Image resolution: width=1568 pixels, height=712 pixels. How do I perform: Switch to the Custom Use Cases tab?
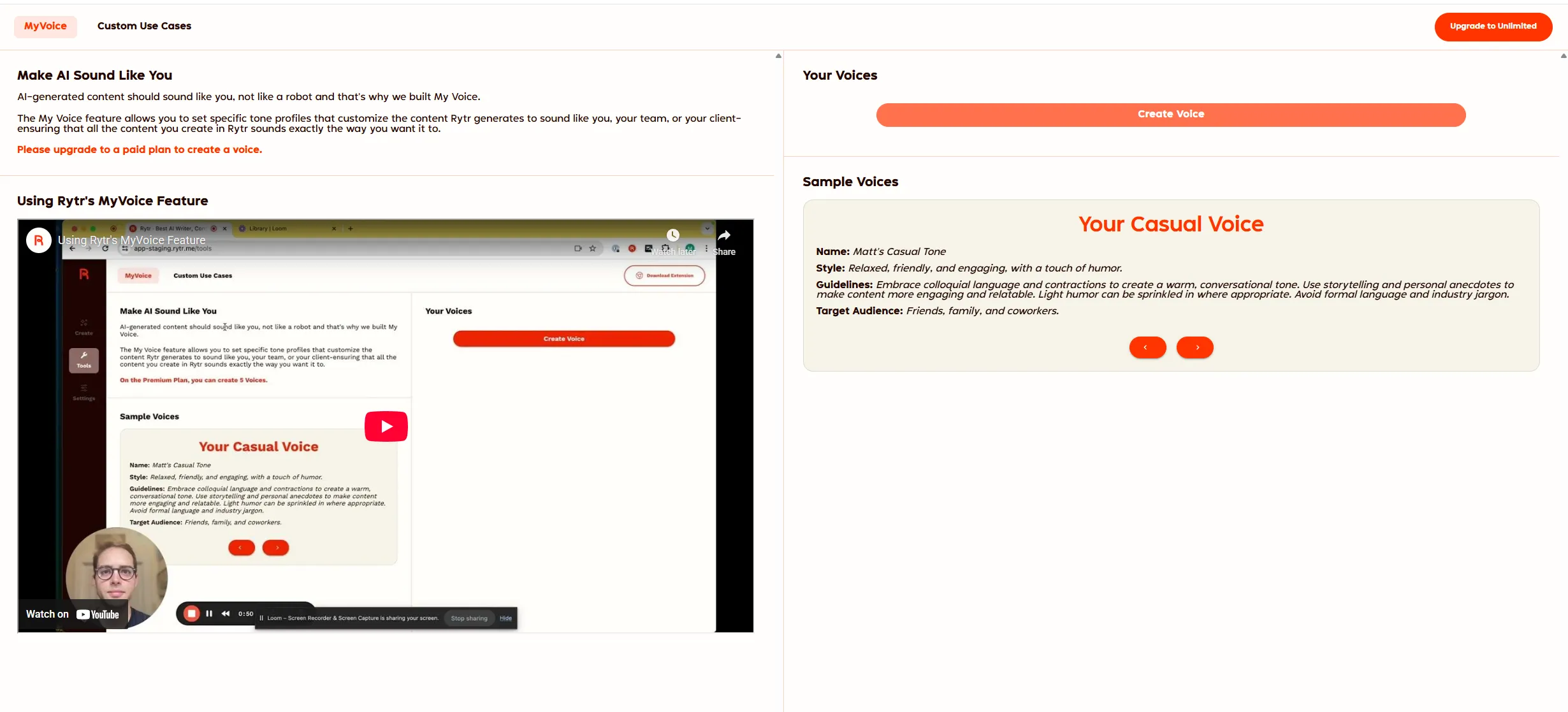[x=144, y=26]
